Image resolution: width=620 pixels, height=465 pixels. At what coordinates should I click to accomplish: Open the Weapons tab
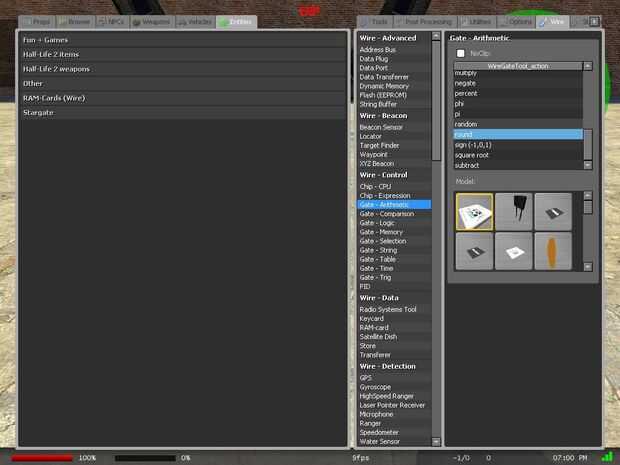click(x=152, y=22)
